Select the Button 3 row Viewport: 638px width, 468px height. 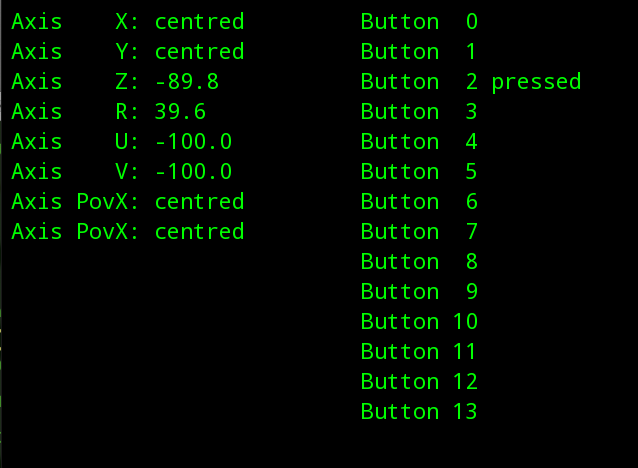click(419, 112)
